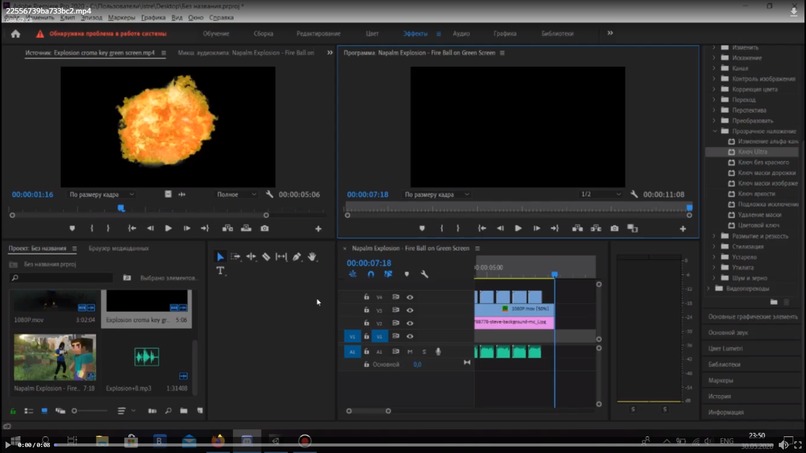Select the Slip tool

pos(281,257)
